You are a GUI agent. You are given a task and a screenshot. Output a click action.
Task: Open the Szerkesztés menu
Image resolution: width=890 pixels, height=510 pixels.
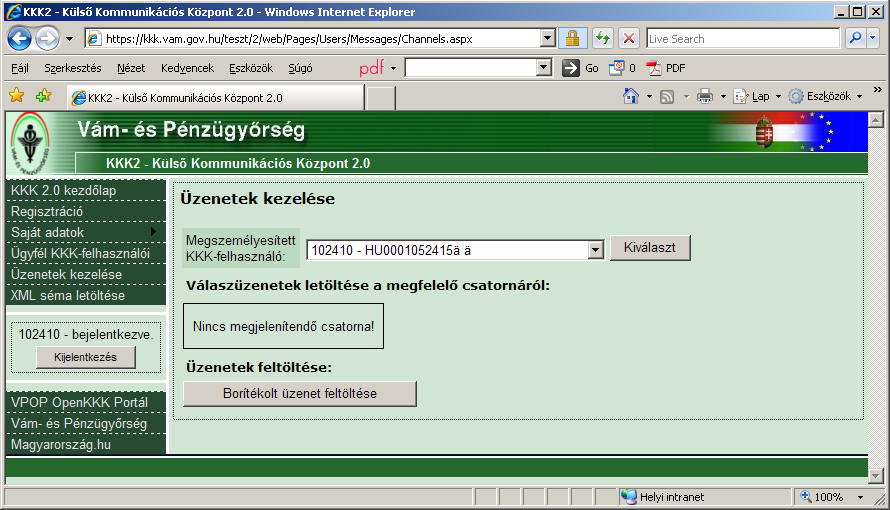(73, 68)
